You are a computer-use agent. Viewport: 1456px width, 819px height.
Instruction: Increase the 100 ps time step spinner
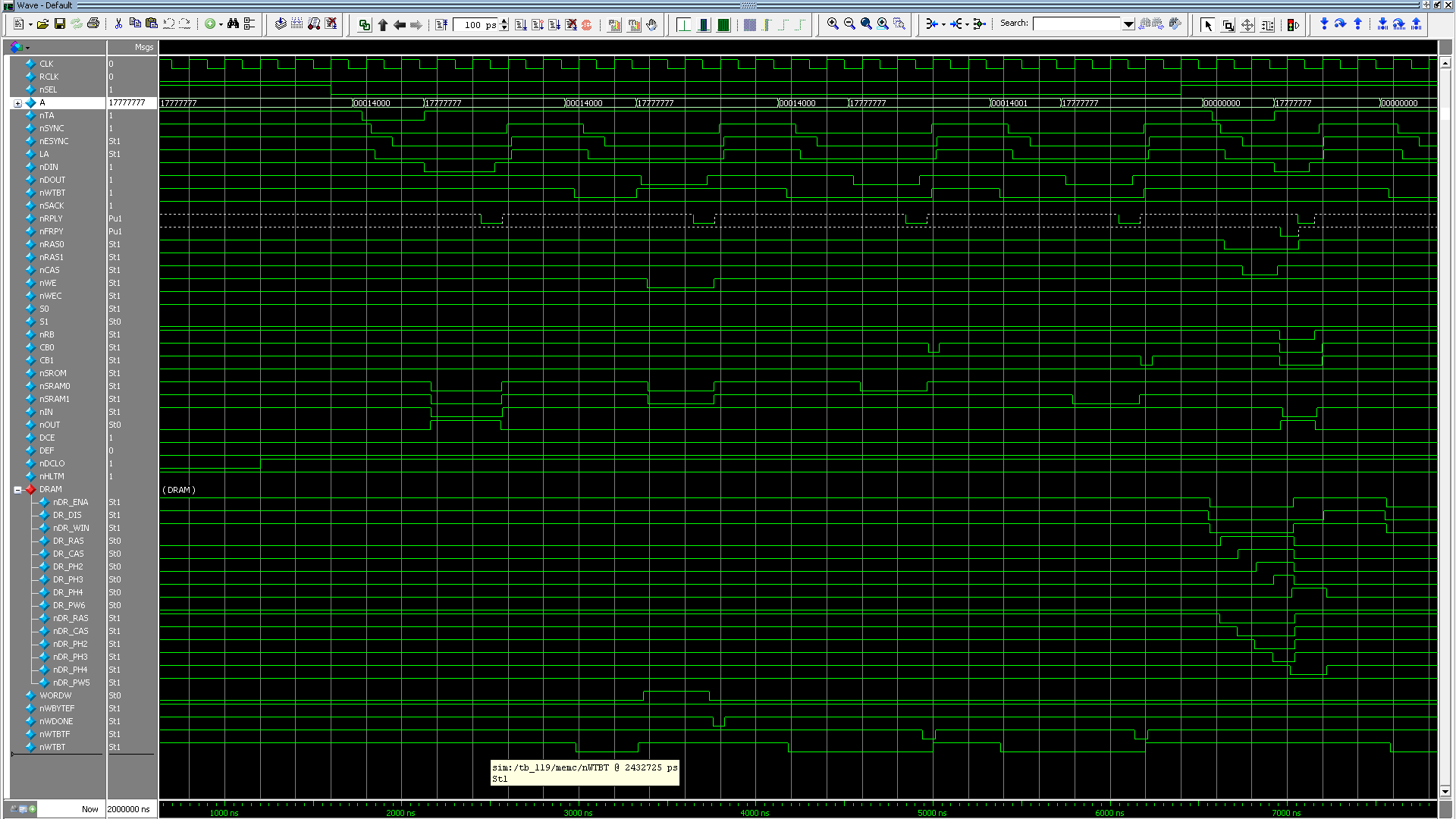[504, 21]
